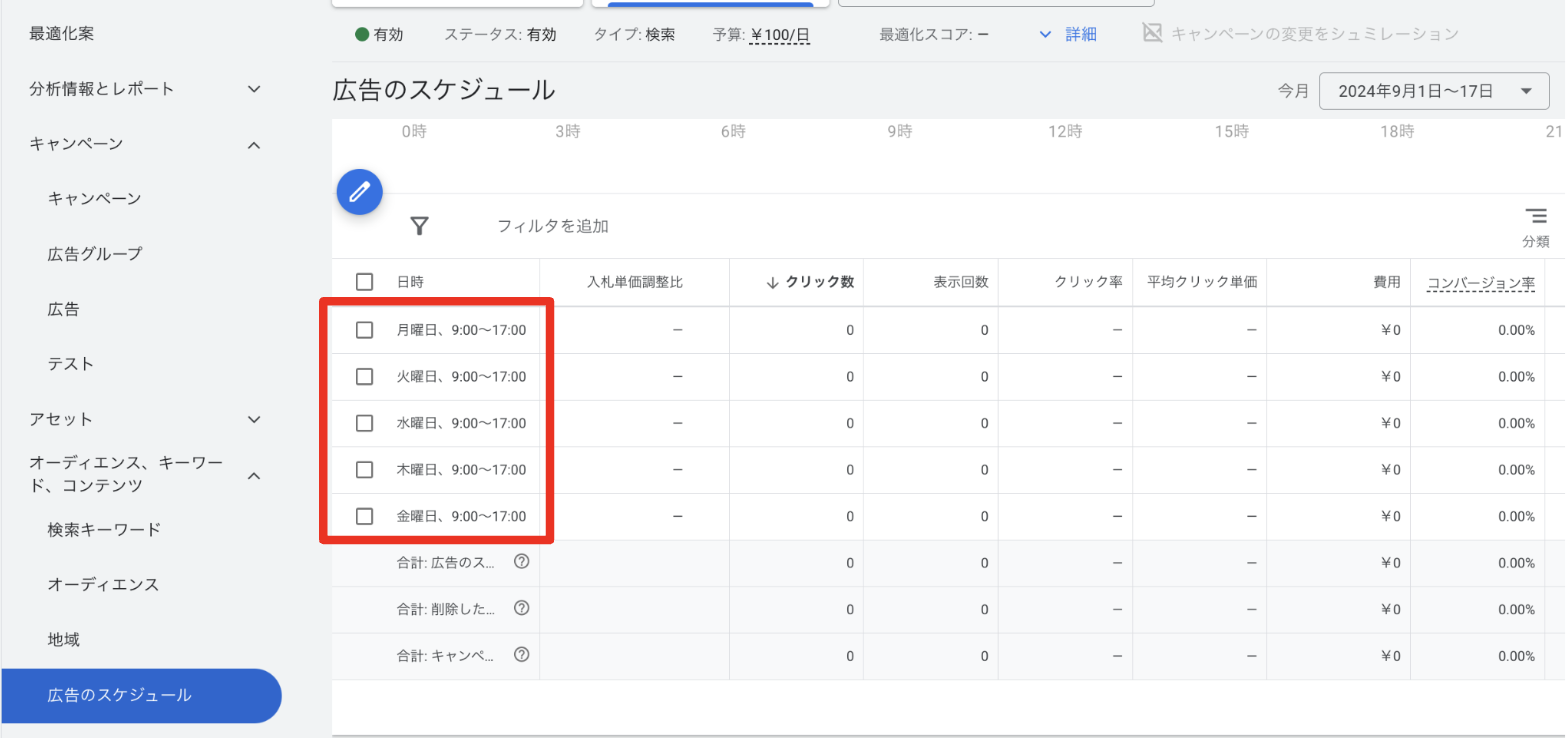Collapse the キャンペーン section chevron
This screenshot has height=738, width=1566.
click(x=254, y=145)
